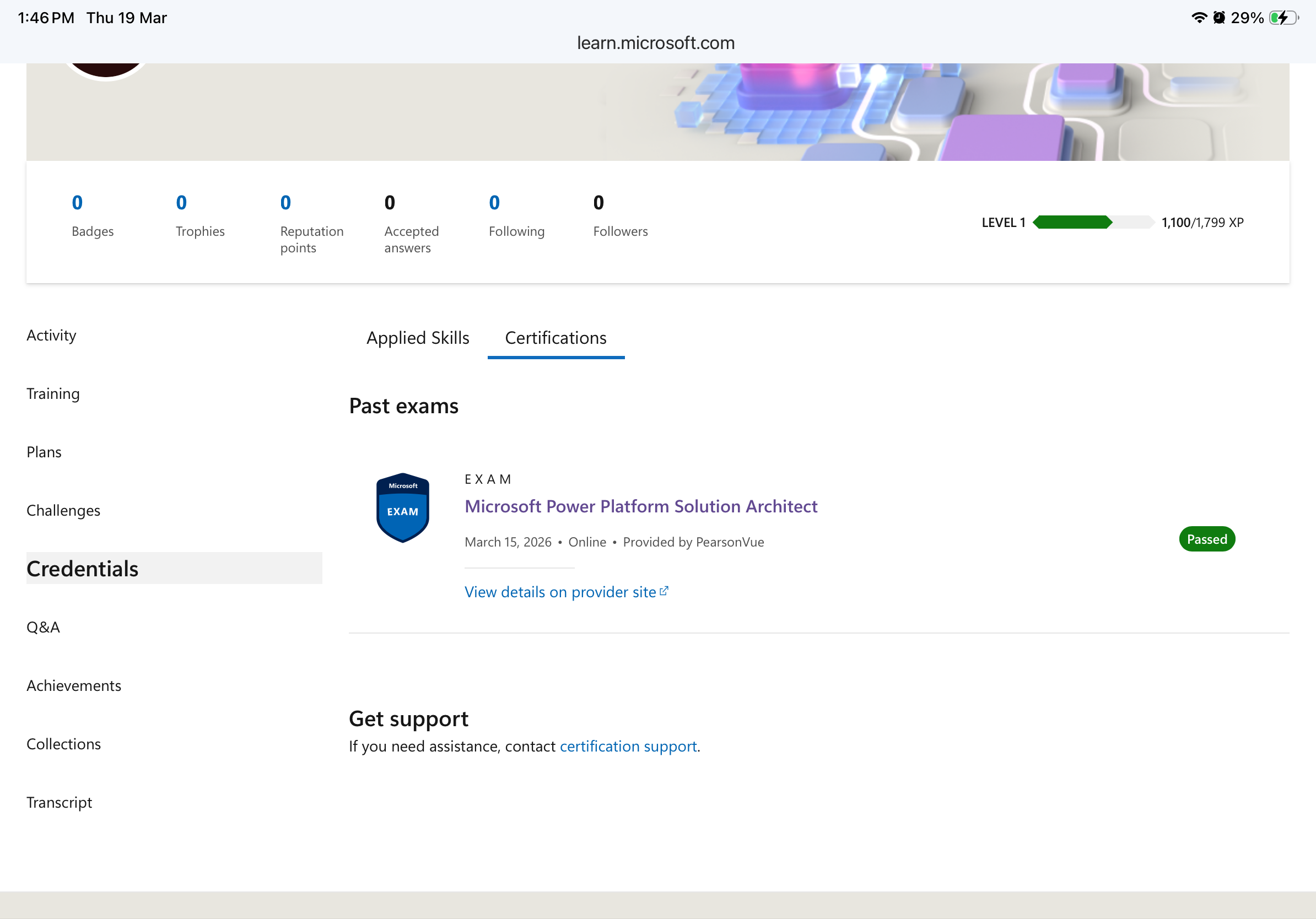This screenshot has width=1316, height=919.
Task: Click 'March 15, 2026' exam date
Action: pos(508,542)
